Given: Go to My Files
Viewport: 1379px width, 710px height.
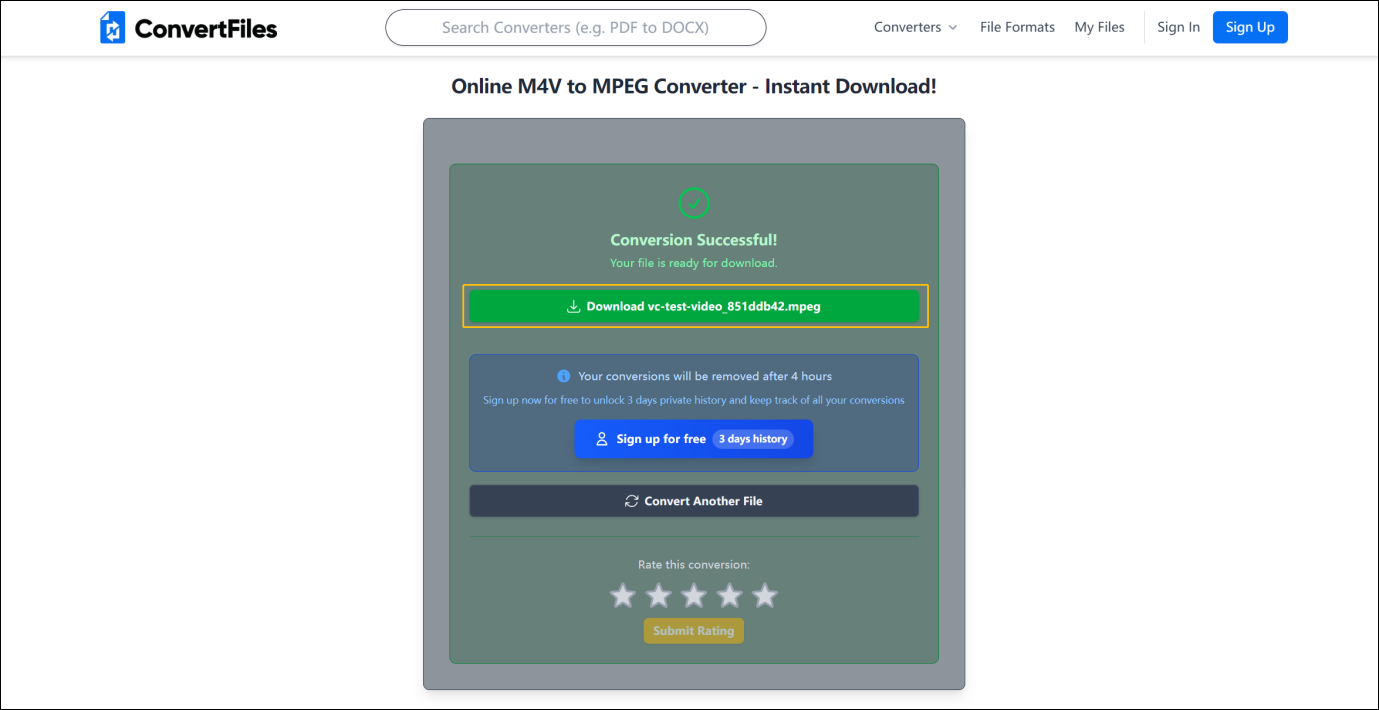Looking at the screenshot, I should click(x=1099, y=27).
